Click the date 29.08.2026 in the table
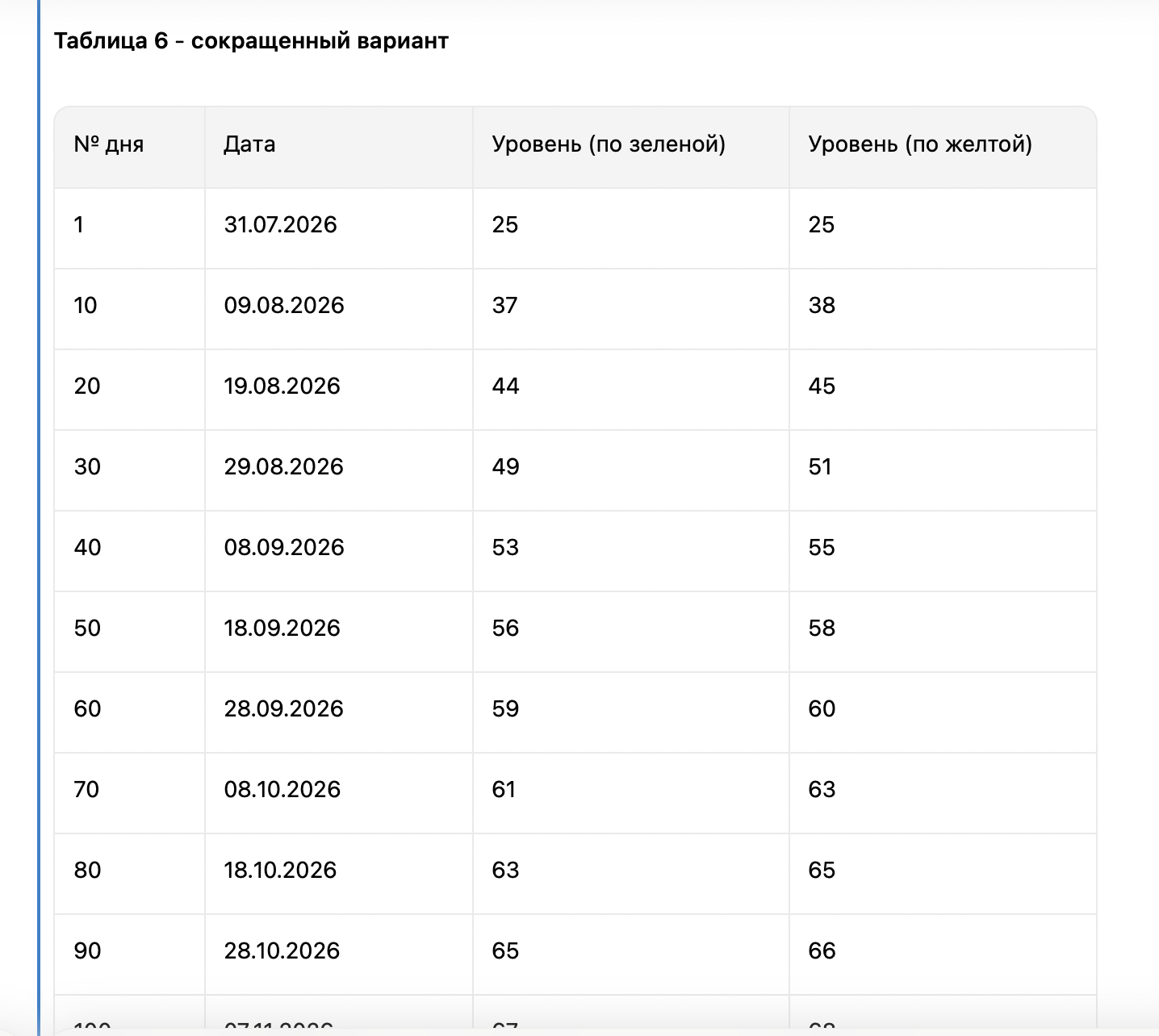This screenshot has width=1159, height=1036. (x=283, y=466)
